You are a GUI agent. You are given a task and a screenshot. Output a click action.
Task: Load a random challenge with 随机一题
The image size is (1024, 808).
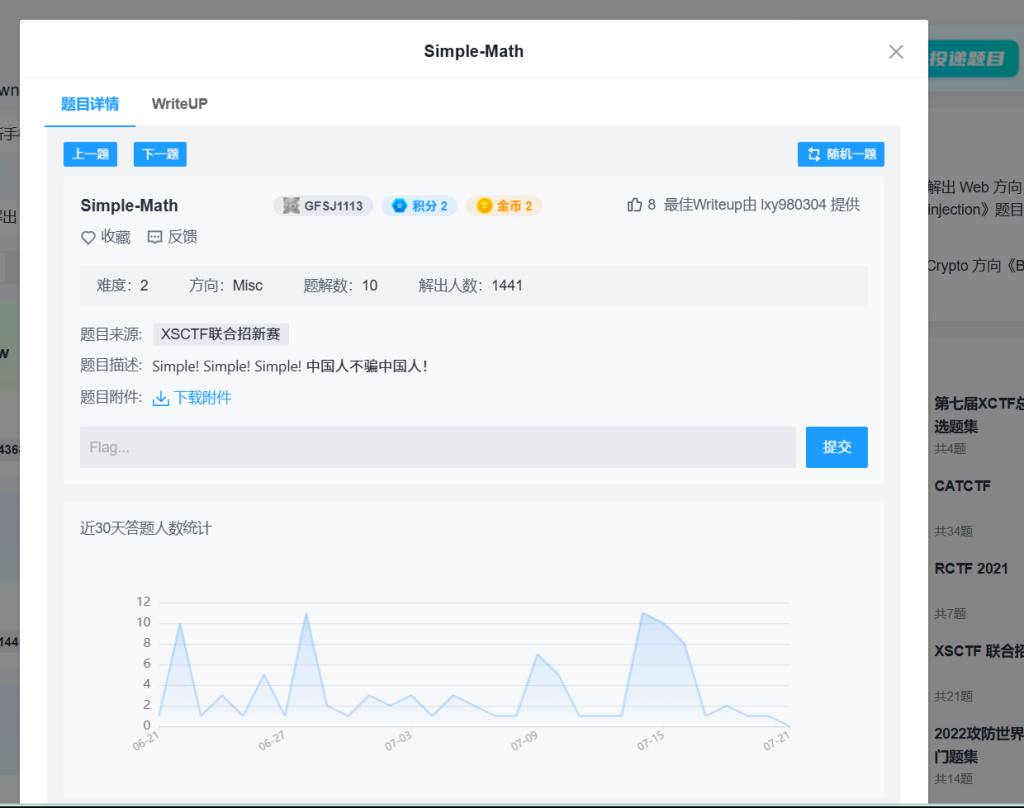tap(841, 154)
